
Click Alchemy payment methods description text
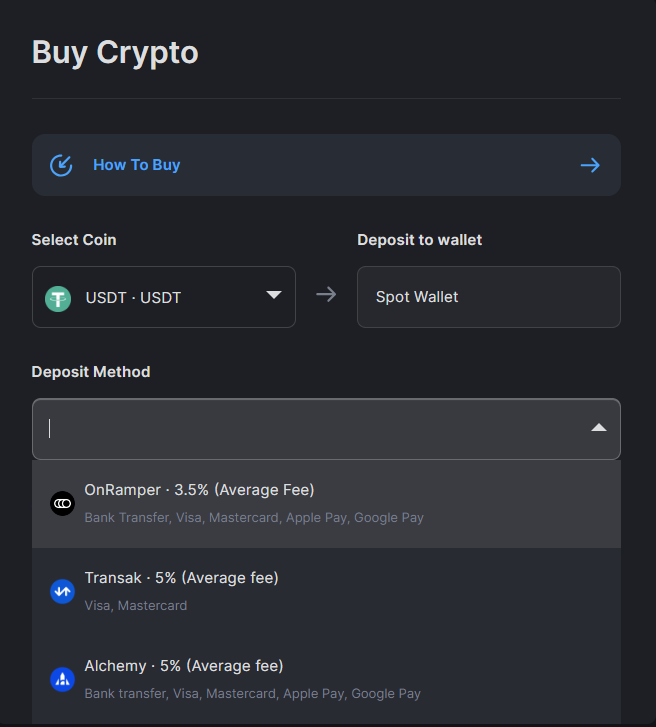[x=253, y=694]
